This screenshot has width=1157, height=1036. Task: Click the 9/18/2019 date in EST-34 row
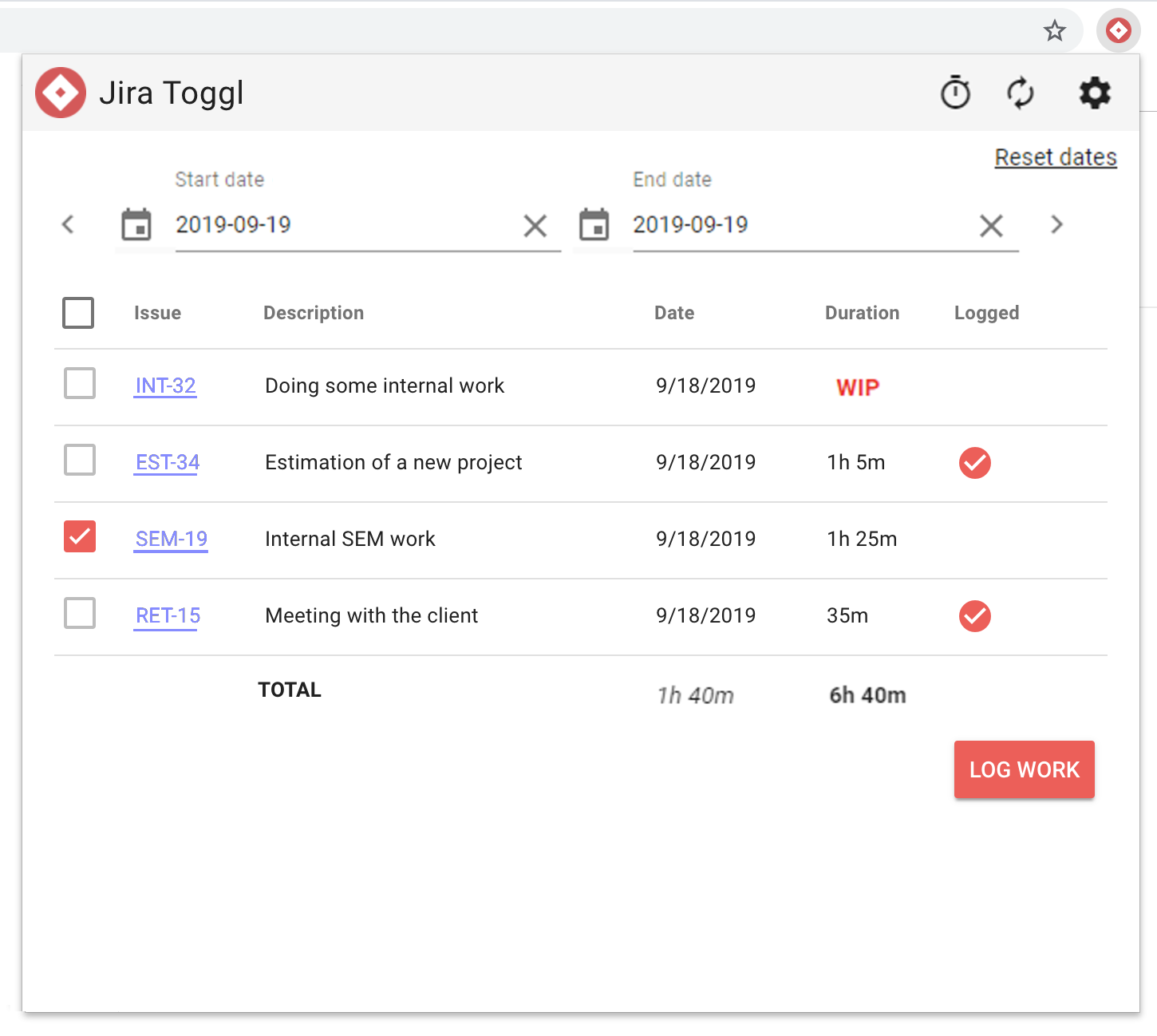(x=706, y=462)
